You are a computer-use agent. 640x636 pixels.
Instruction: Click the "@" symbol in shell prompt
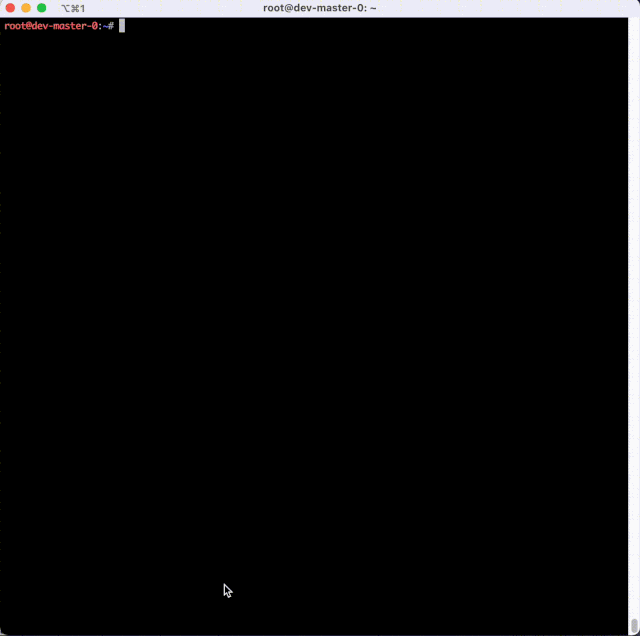tap(32, 25)
